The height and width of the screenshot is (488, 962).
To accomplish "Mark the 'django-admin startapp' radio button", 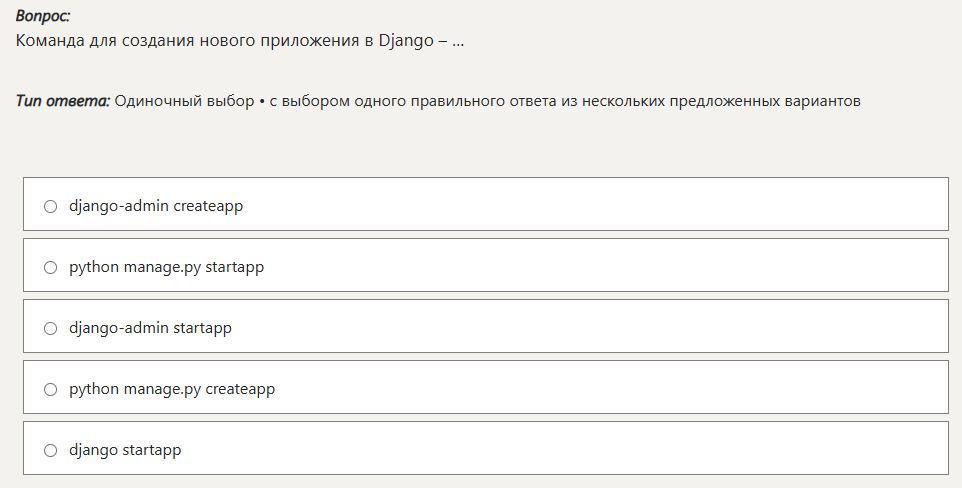I will [x=51, y=329].
